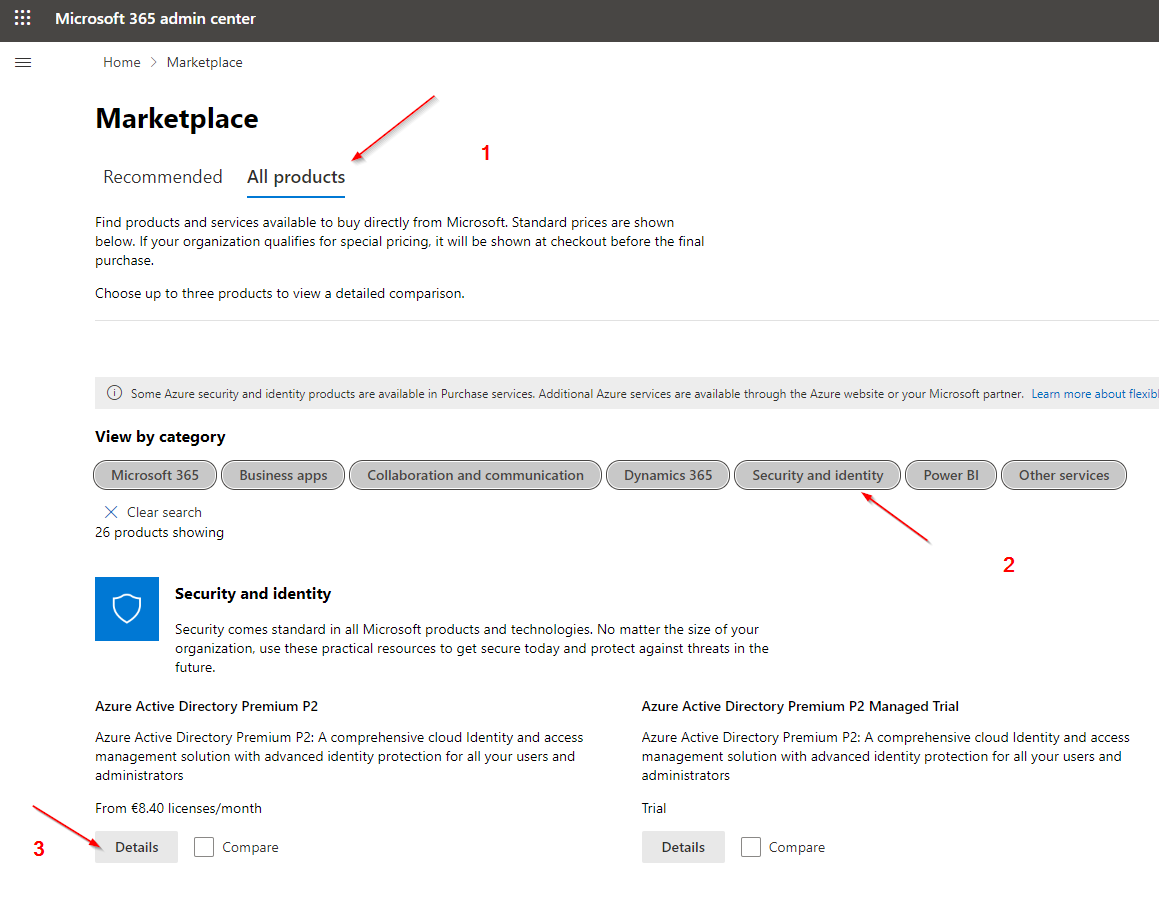This screenshot has width=1159, height=907.
Task: Select the All products tab
Action: [296, 177]
